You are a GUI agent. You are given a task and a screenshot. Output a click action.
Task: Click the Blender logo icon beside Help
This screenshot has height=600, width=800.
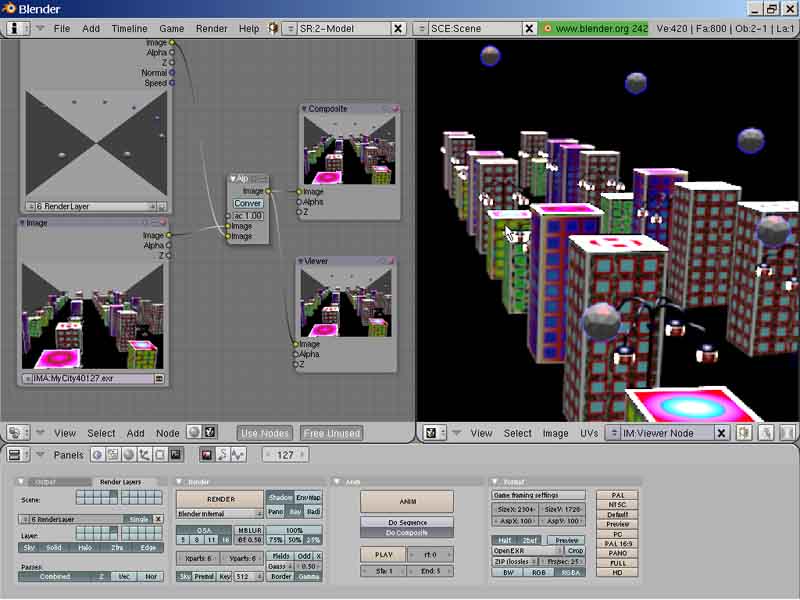pyautogui.click(x=273, y=28)
